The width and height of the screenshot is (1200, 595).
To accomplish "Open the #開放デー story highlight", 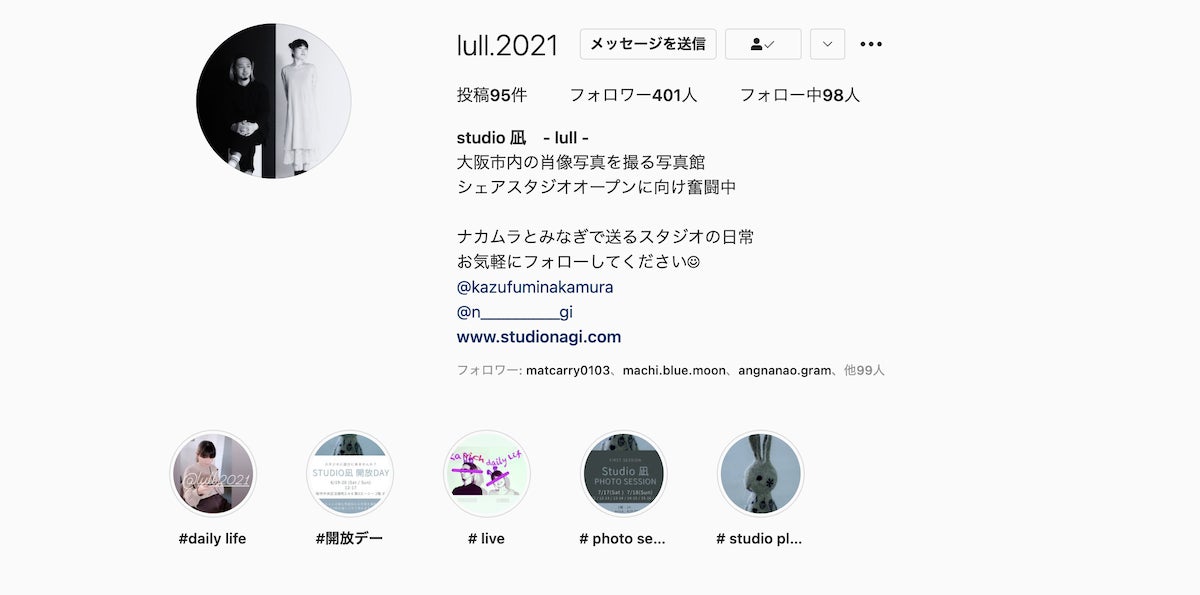I will click(x=349, y=474).
